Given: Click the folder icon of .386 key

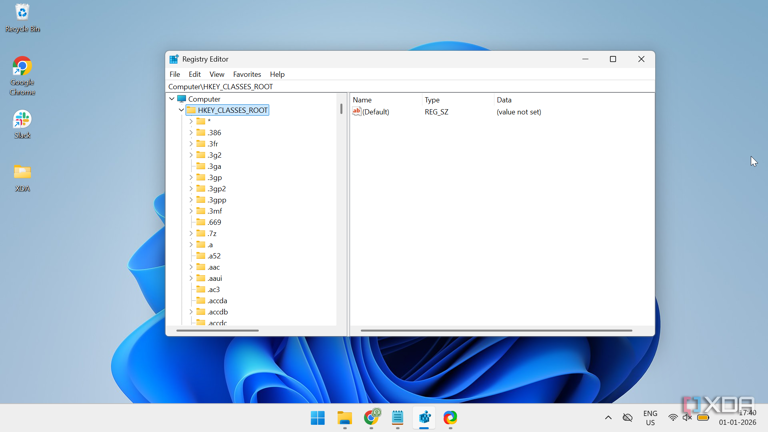Looking at the screenshot, I should point(201,132).
